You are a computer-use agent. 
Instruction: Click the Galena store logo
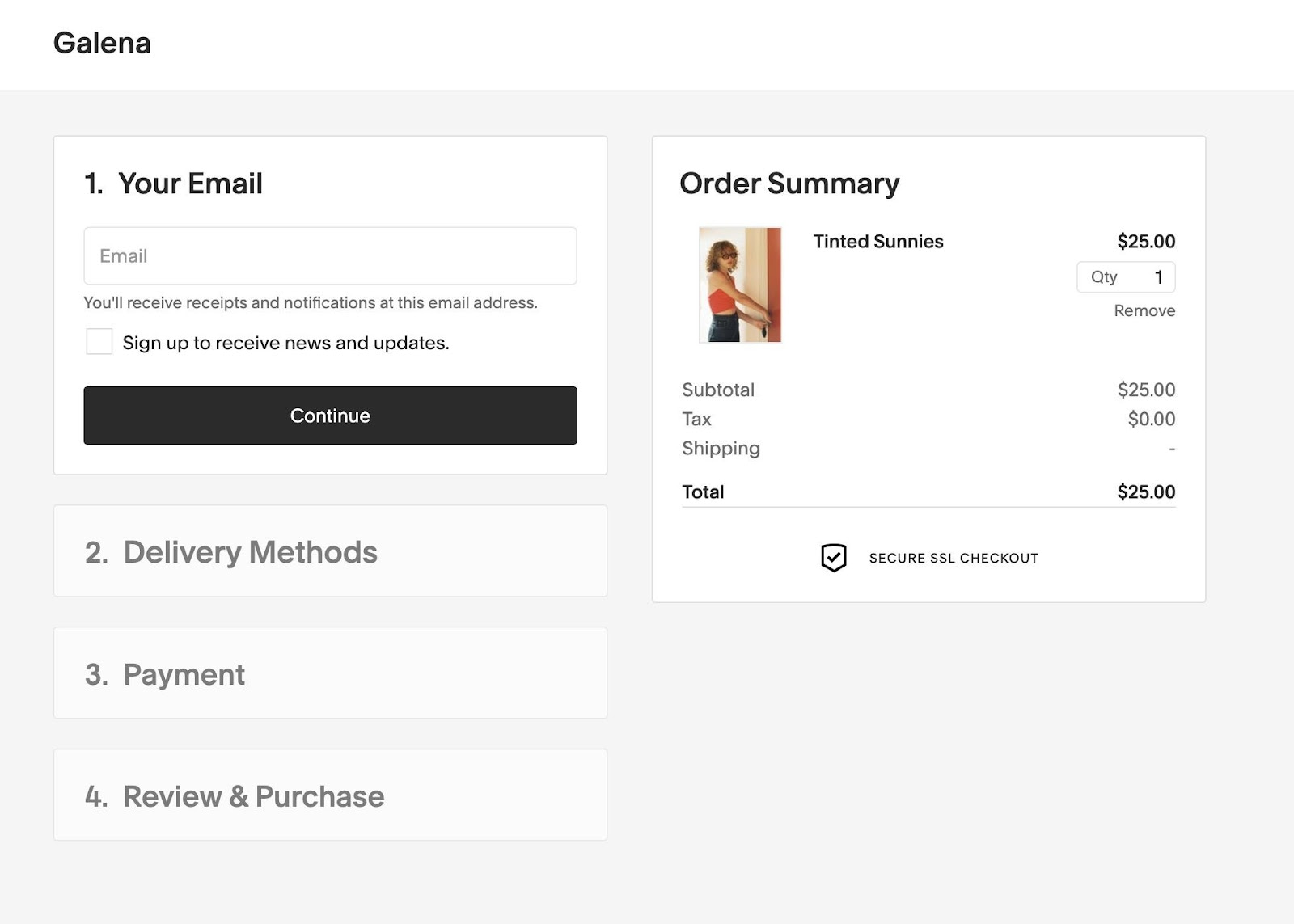click(102, 42)
